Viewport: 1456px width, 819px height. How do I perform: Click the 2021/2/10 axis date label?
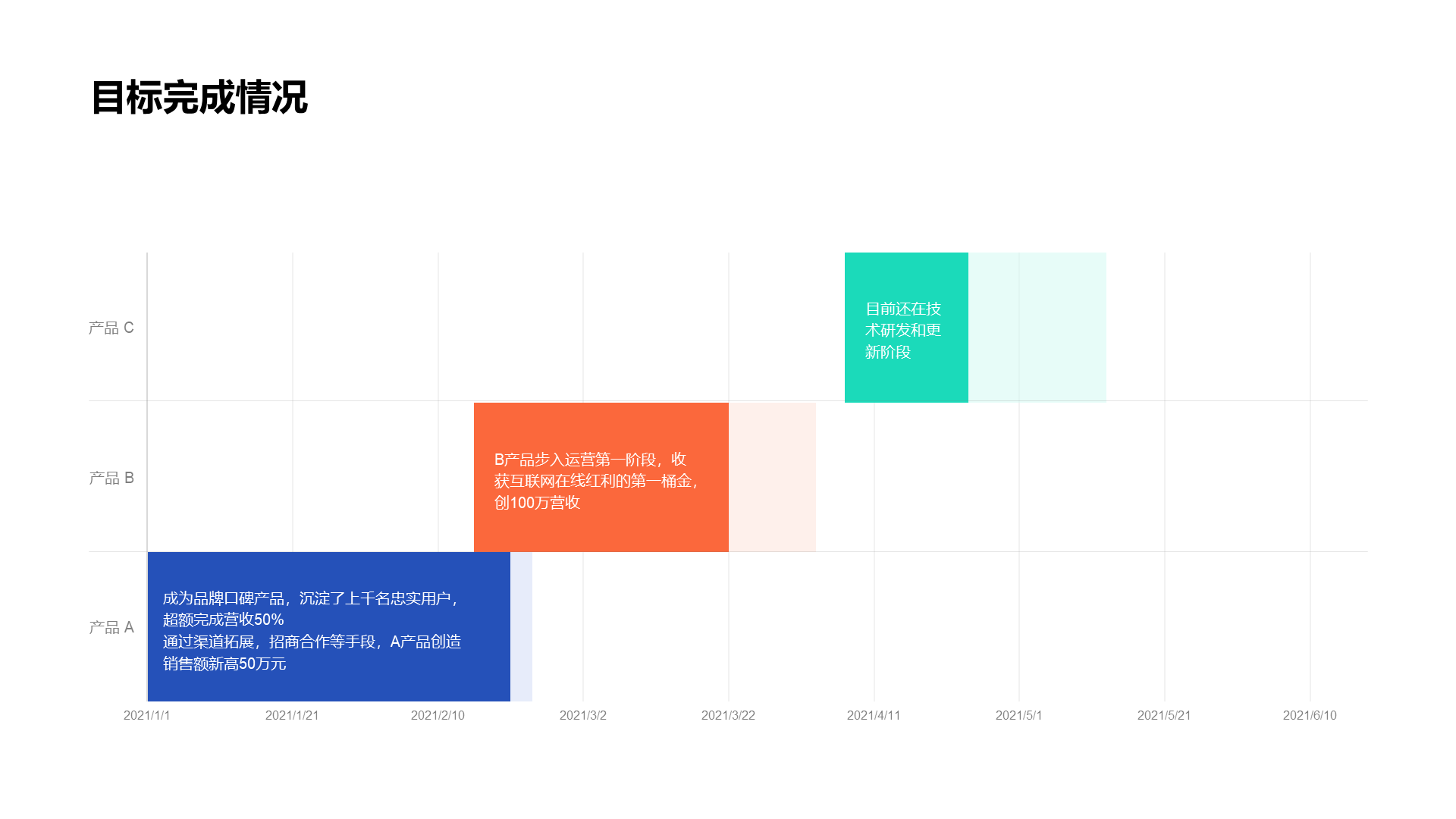438,715
